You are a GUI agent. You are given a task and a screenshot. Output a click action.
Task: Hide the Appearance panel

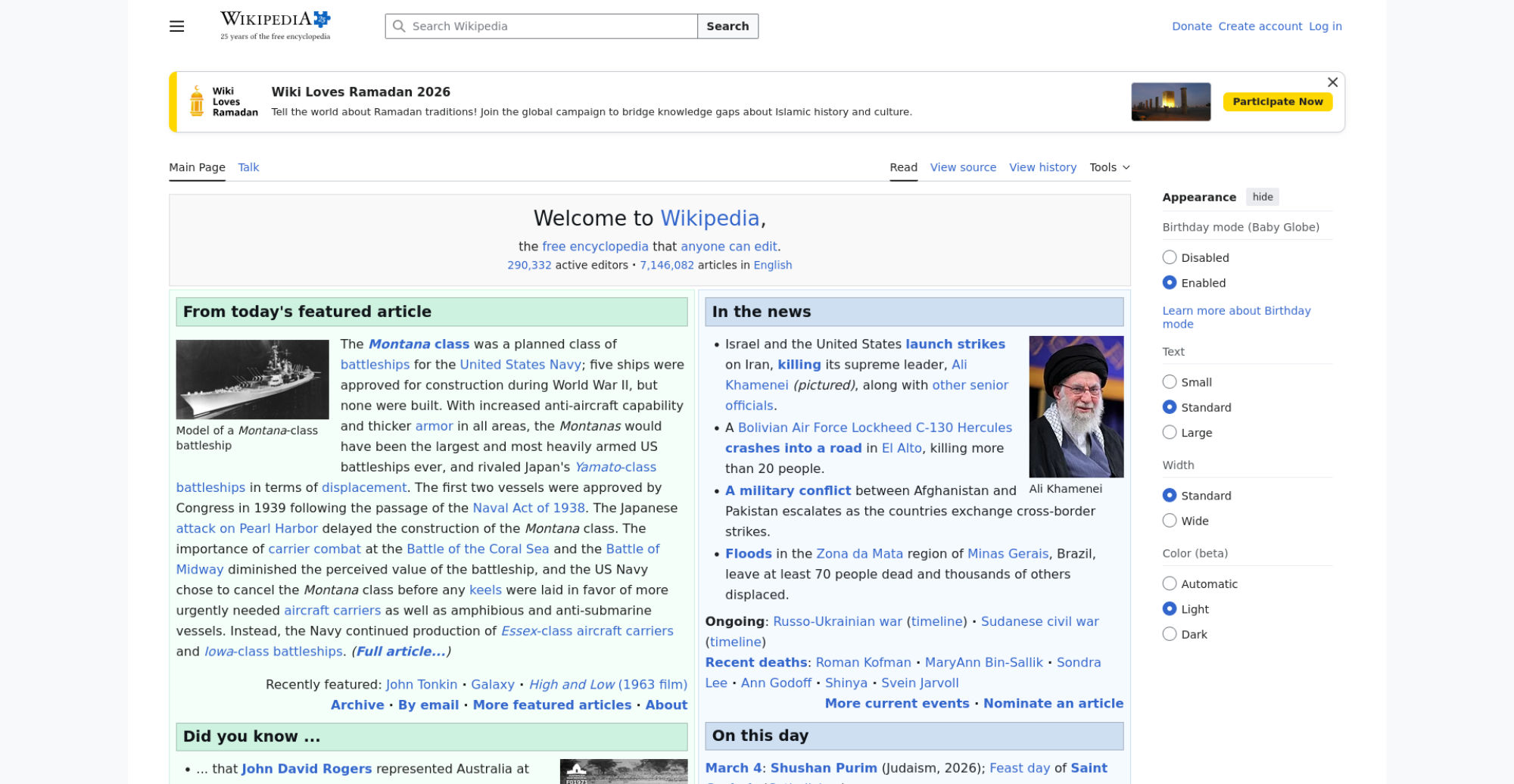pyautogui.click(x=1262, y=197)
